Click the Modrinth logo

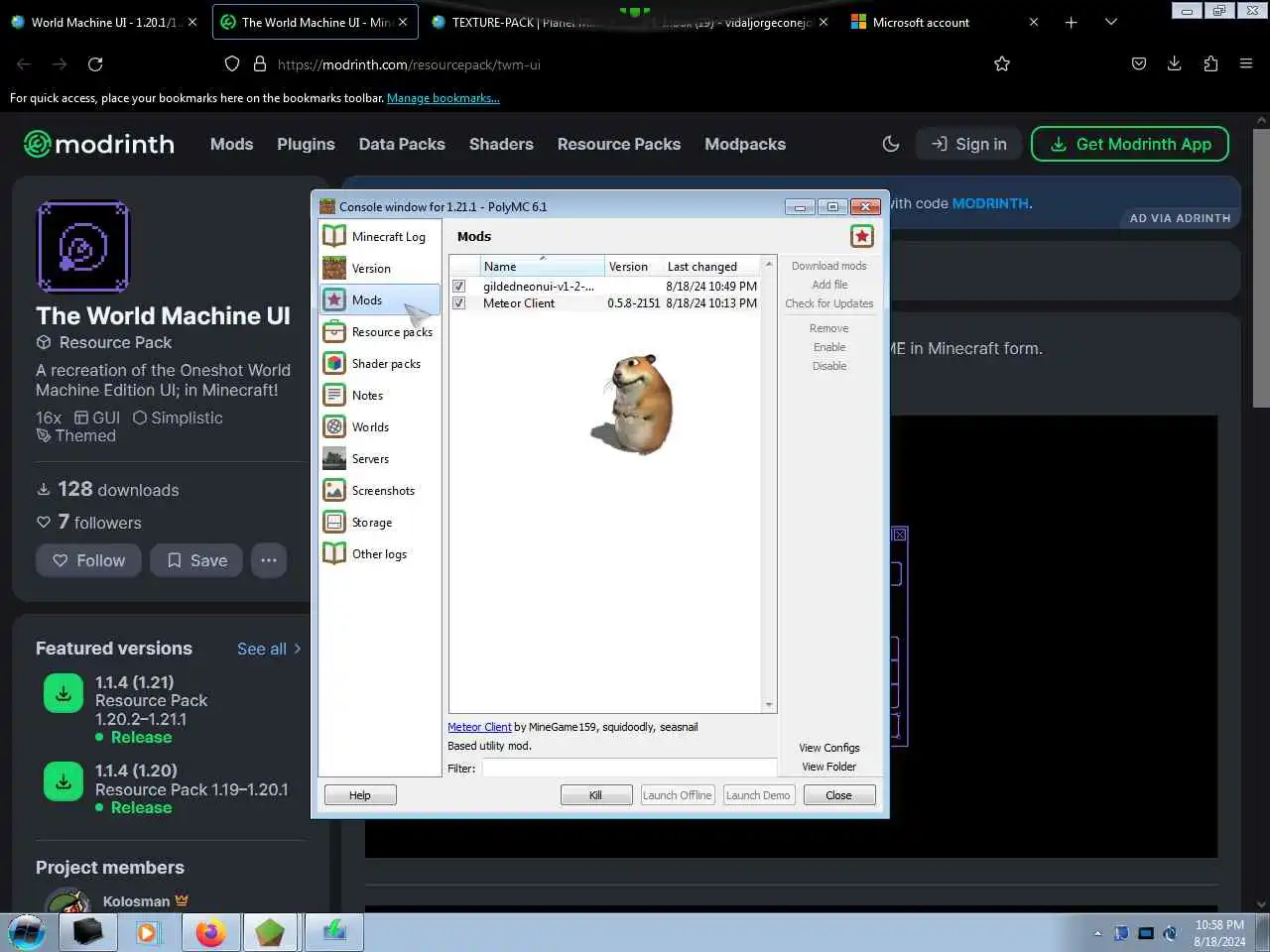pos(99,144)
